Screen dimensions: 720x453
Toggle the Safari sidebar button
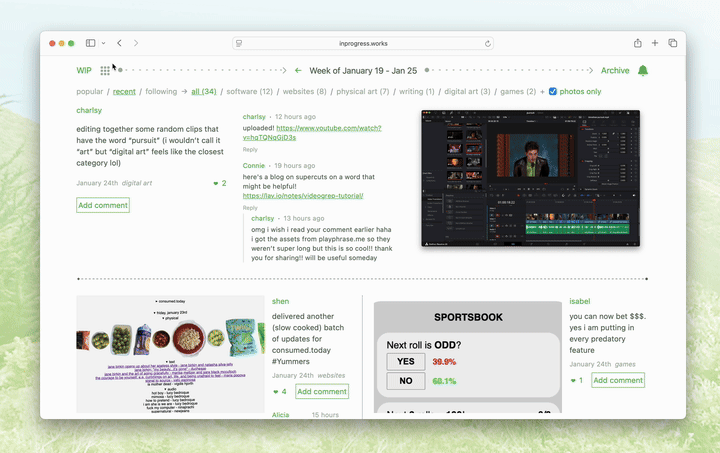point(90,43)
